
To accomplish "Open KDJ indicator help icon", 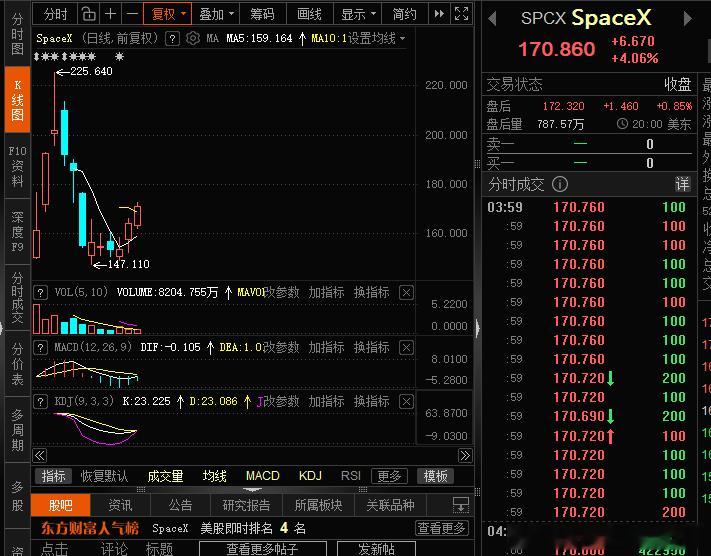I will [x=40, y=402].
